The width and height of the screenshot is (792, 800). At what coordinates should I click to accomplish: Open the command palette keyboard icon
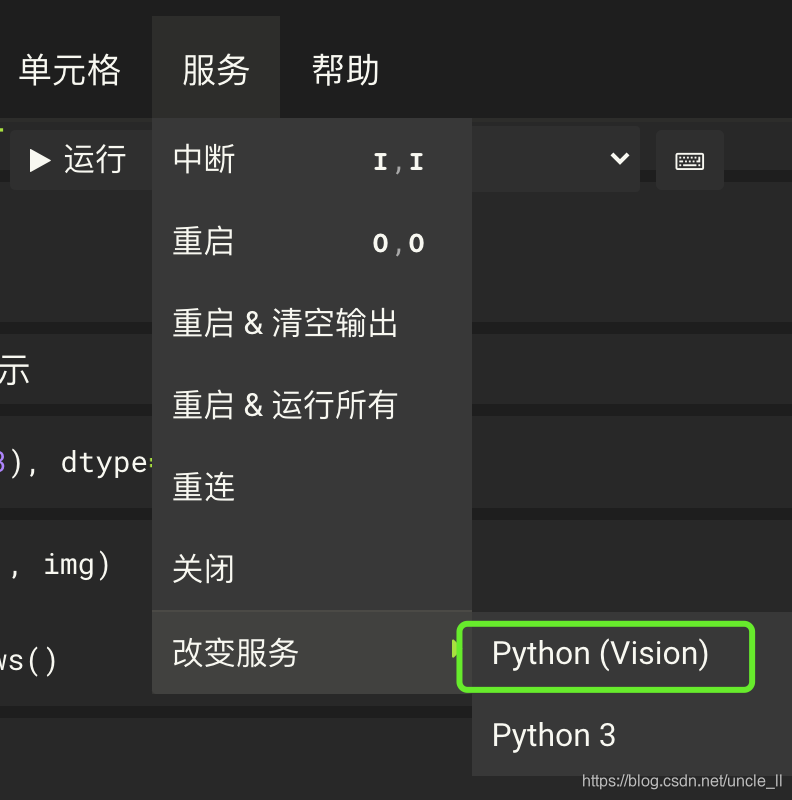(x=690, y=160)
